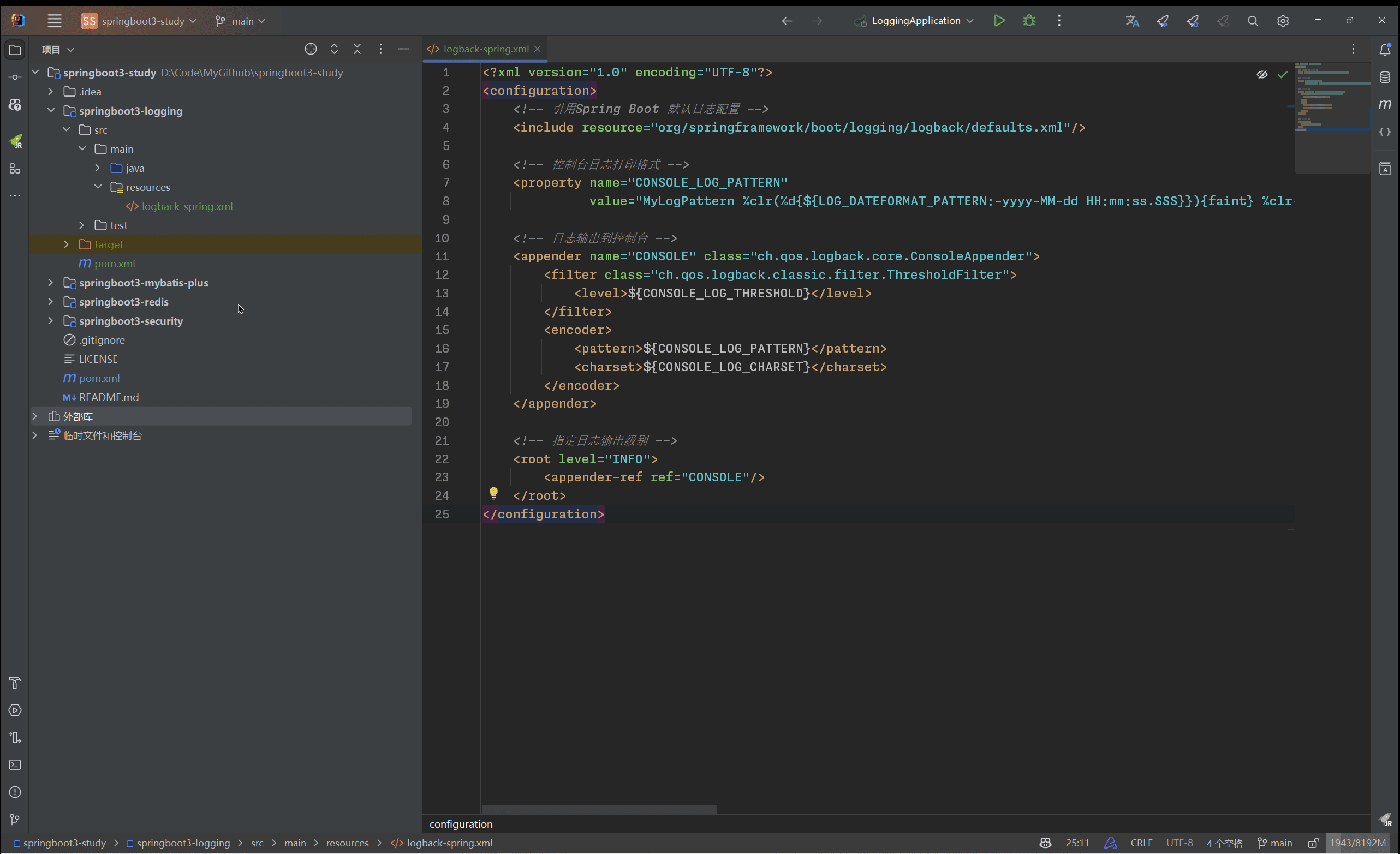Open the Problems tool window
This screenshot has width=1400, height=854.
click(15, 792)
